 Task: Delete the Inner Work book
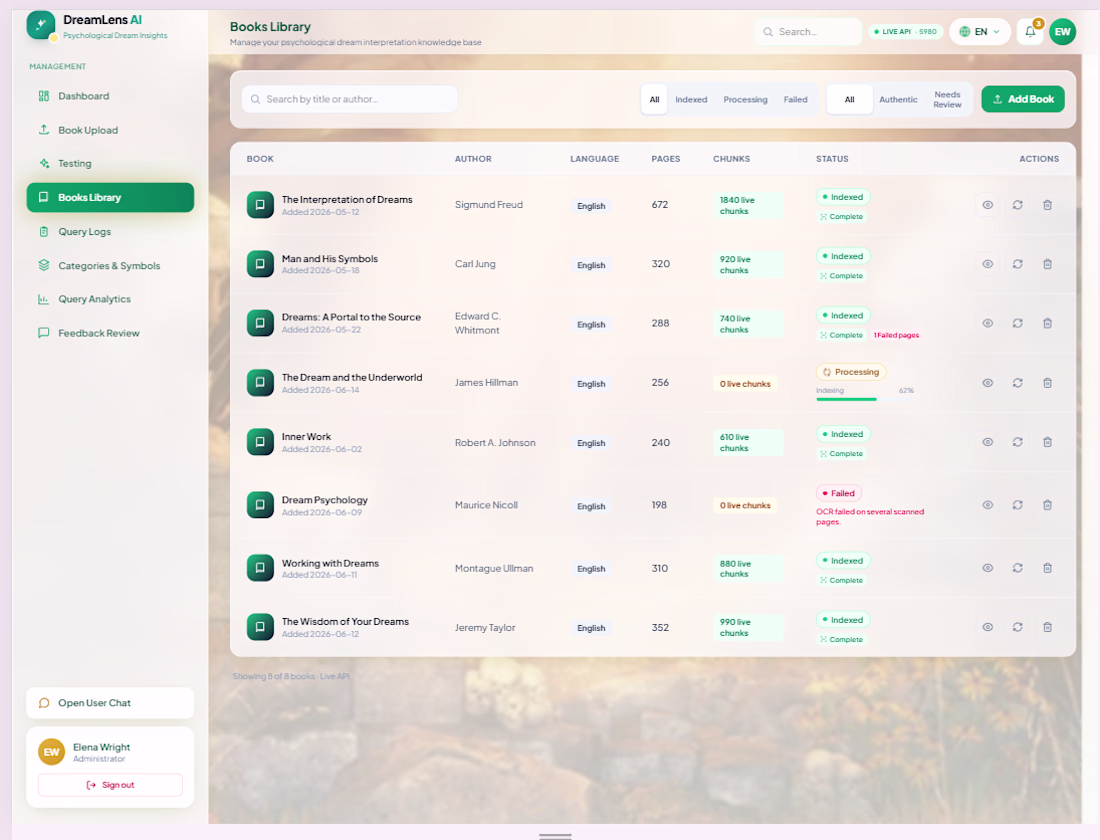pyautogui.click(x=1047, y=442)
